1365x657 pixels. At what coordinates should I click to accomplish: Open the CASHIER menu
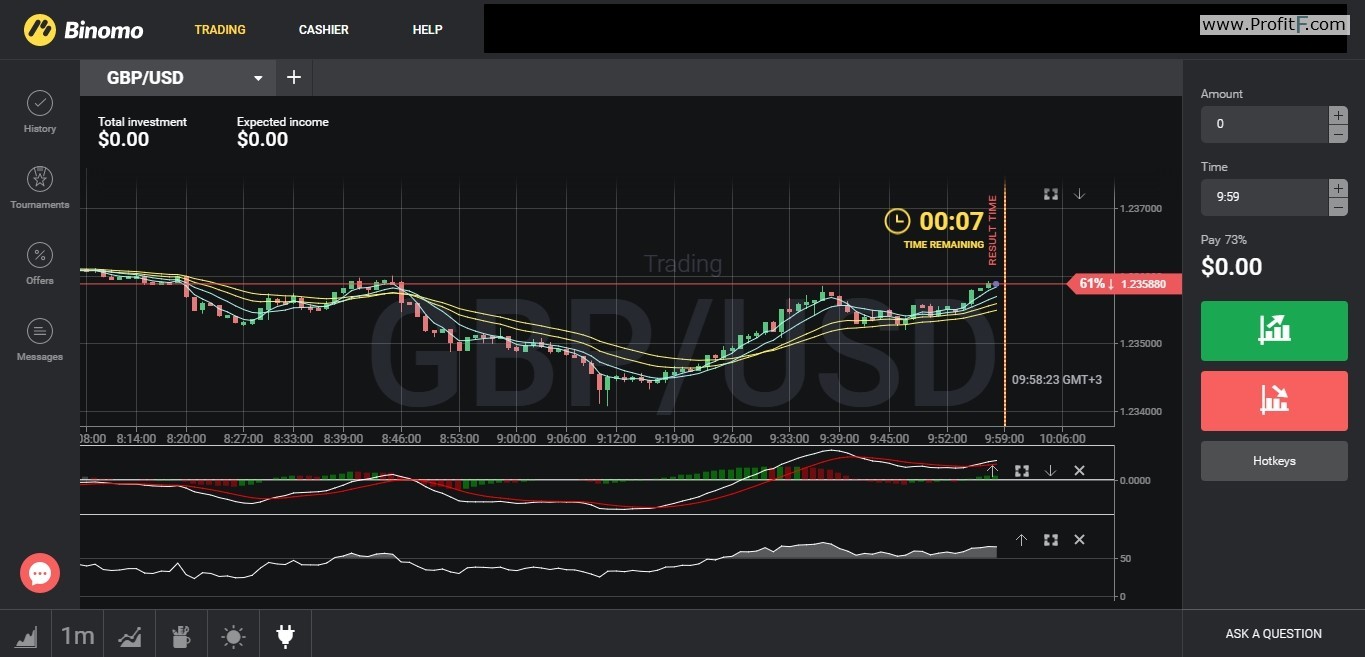324,30
